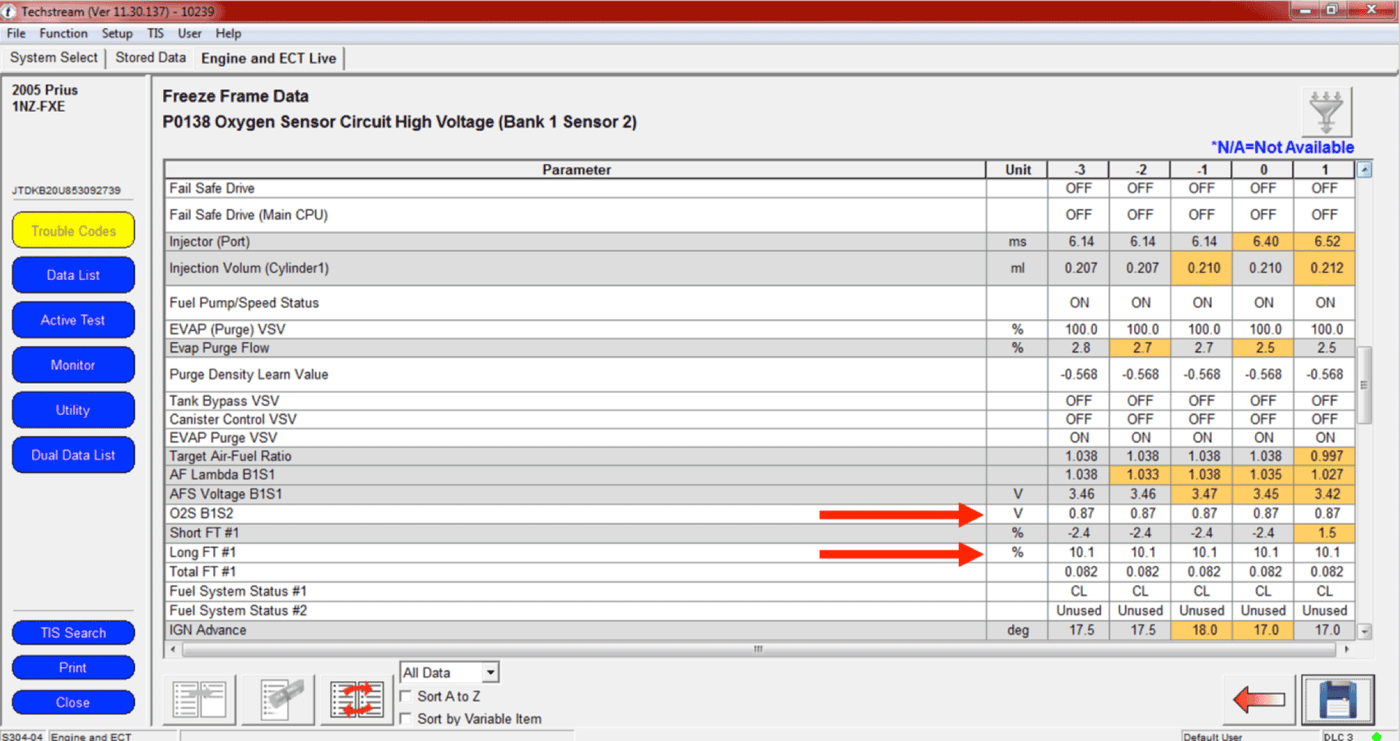Select the Short FT #1 parameter row

(x=760, y=533)
